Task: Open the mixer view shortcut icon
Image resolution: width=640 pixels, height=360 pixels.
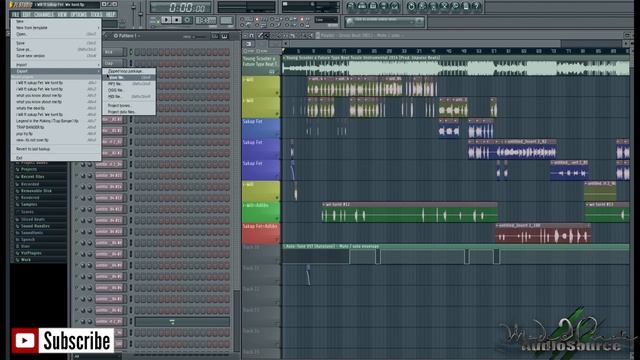Action: [x=394, y=6]
